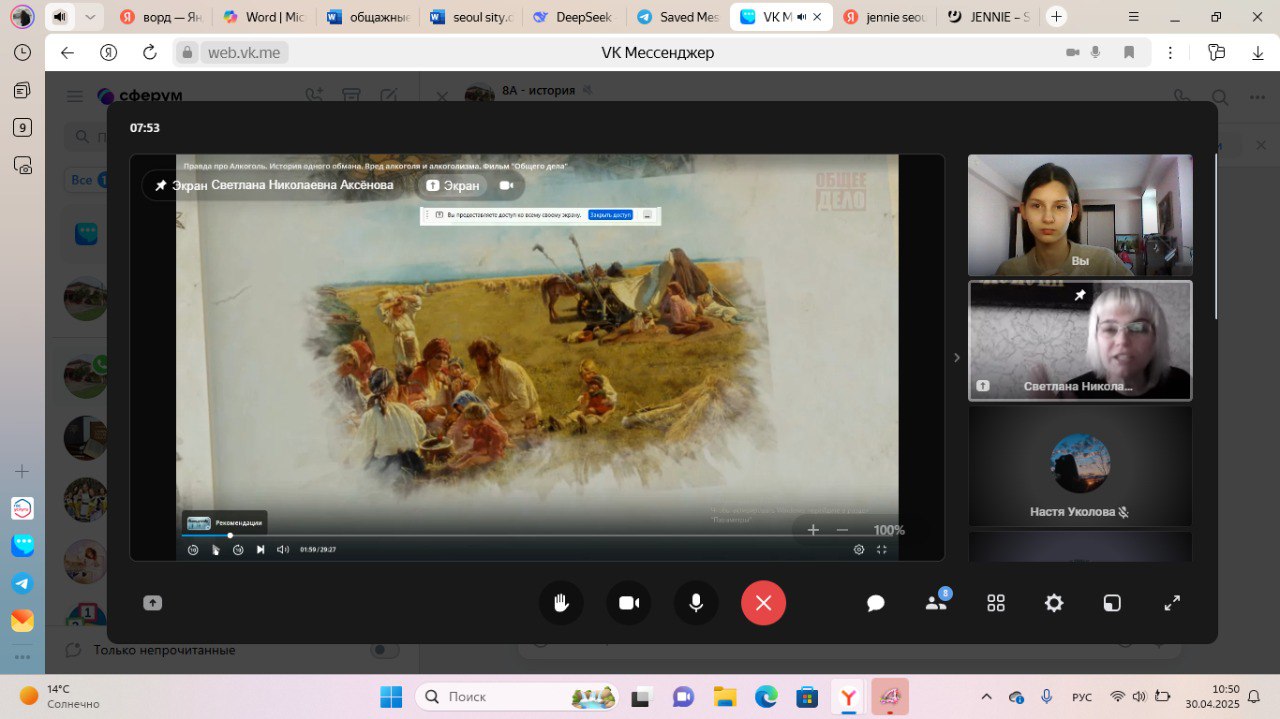Select the Экран stream pill
The image size is (1280, 719).
click(x=452, y=185)
